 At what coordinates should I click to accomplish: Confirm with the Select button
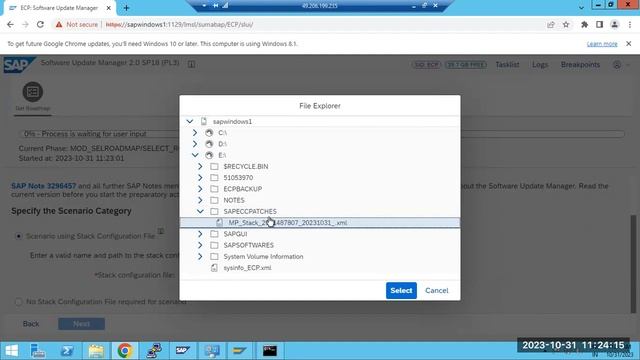[401, 290]
